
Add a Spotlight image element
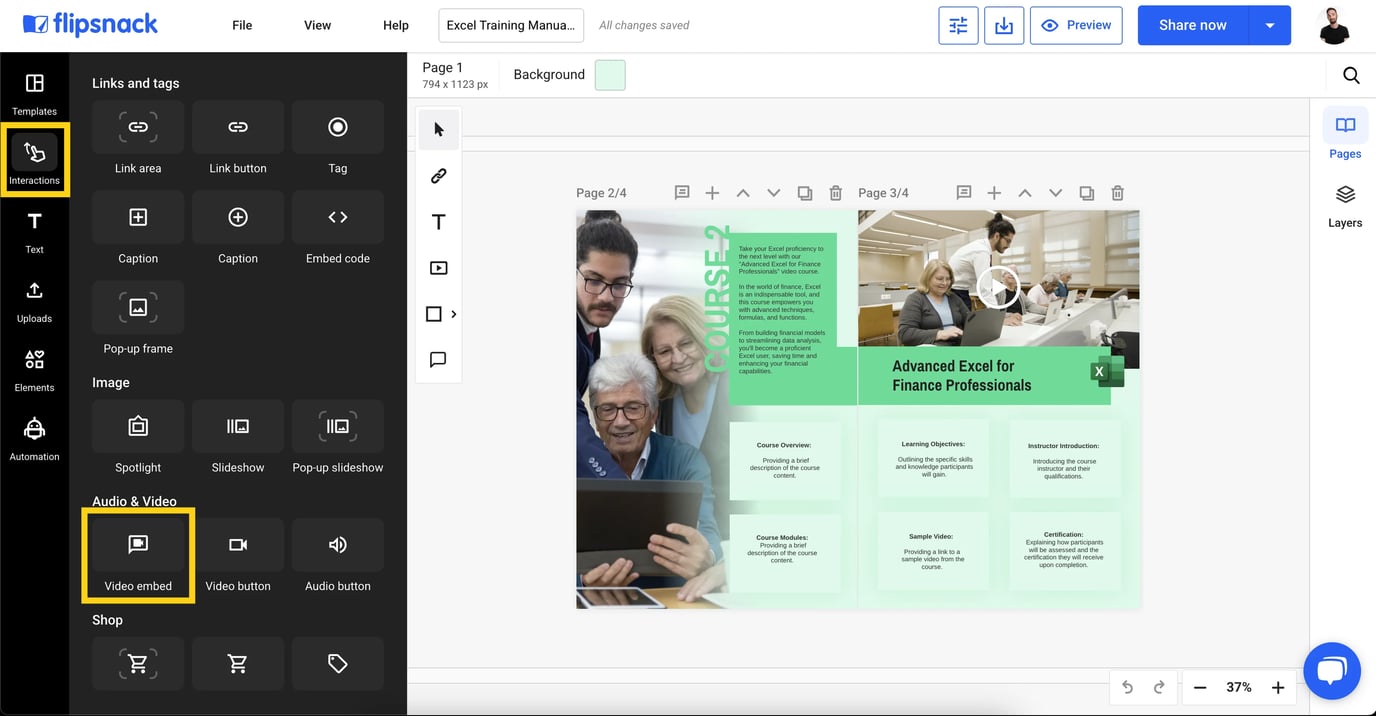(x=137, y=436)
